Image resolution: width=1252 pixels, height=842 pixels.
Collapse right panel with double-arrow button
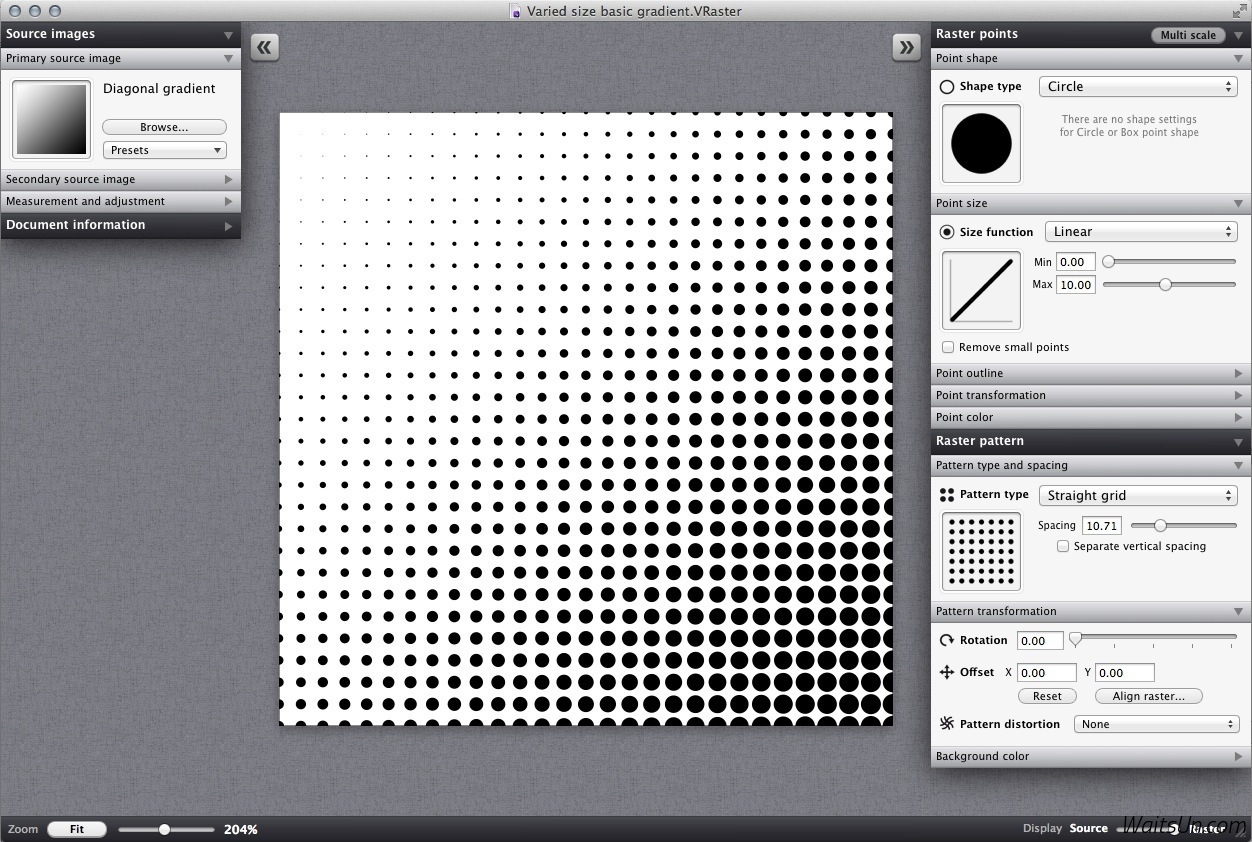[906, 47]
